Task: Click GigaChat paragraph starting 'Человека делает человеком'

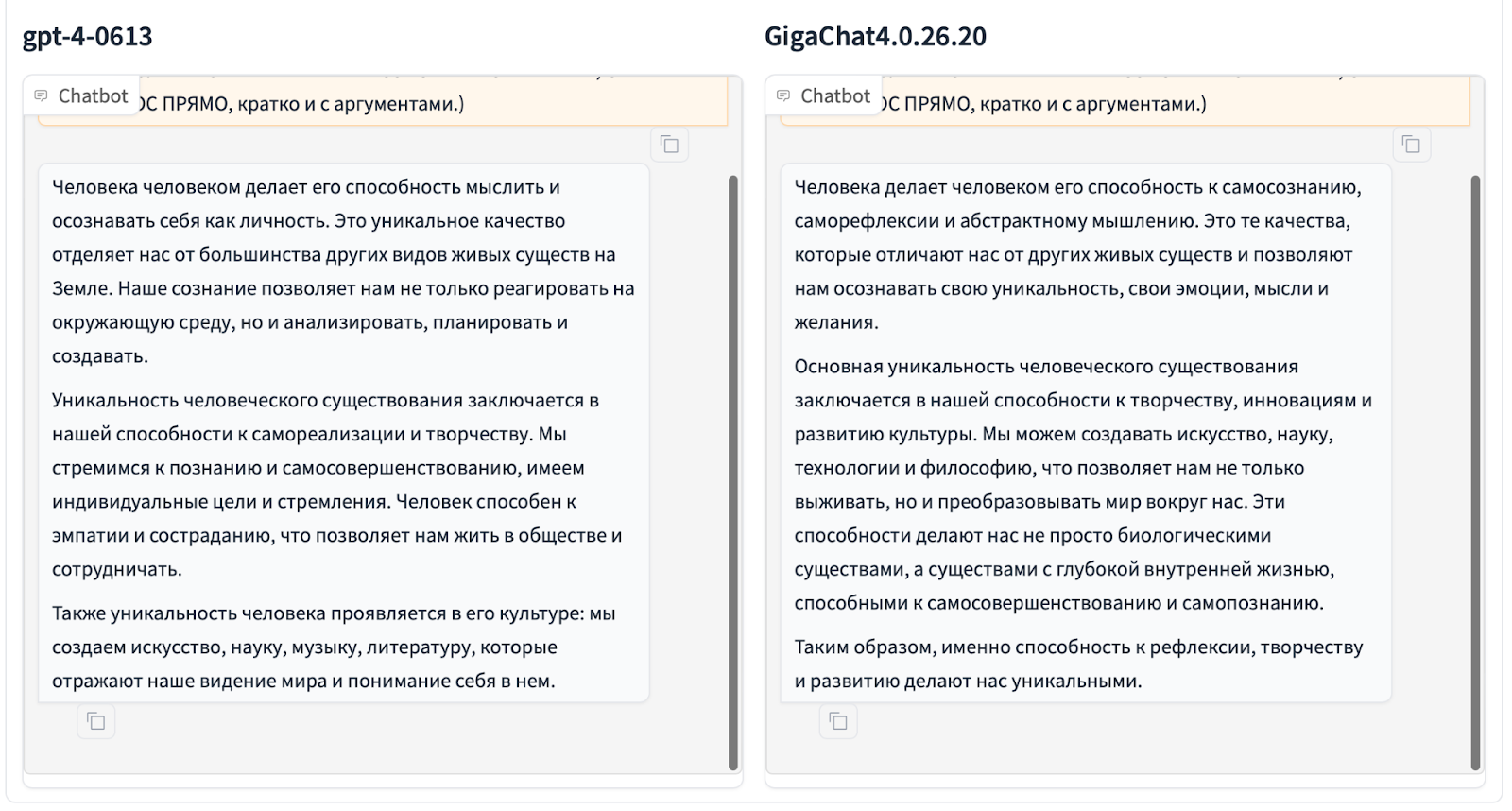Action: 1077,254
